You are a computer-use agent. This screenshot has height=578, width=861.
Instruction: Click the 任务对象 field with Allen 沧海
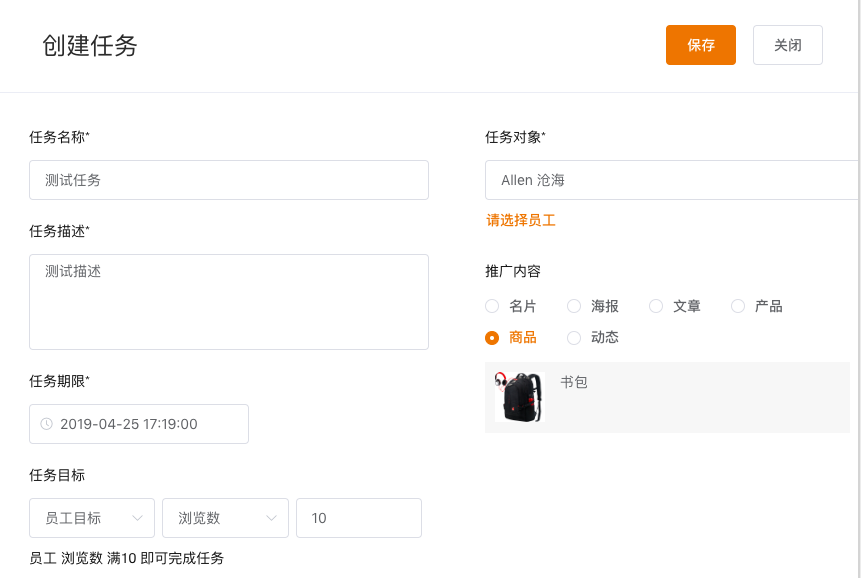[x=670, y=180]
